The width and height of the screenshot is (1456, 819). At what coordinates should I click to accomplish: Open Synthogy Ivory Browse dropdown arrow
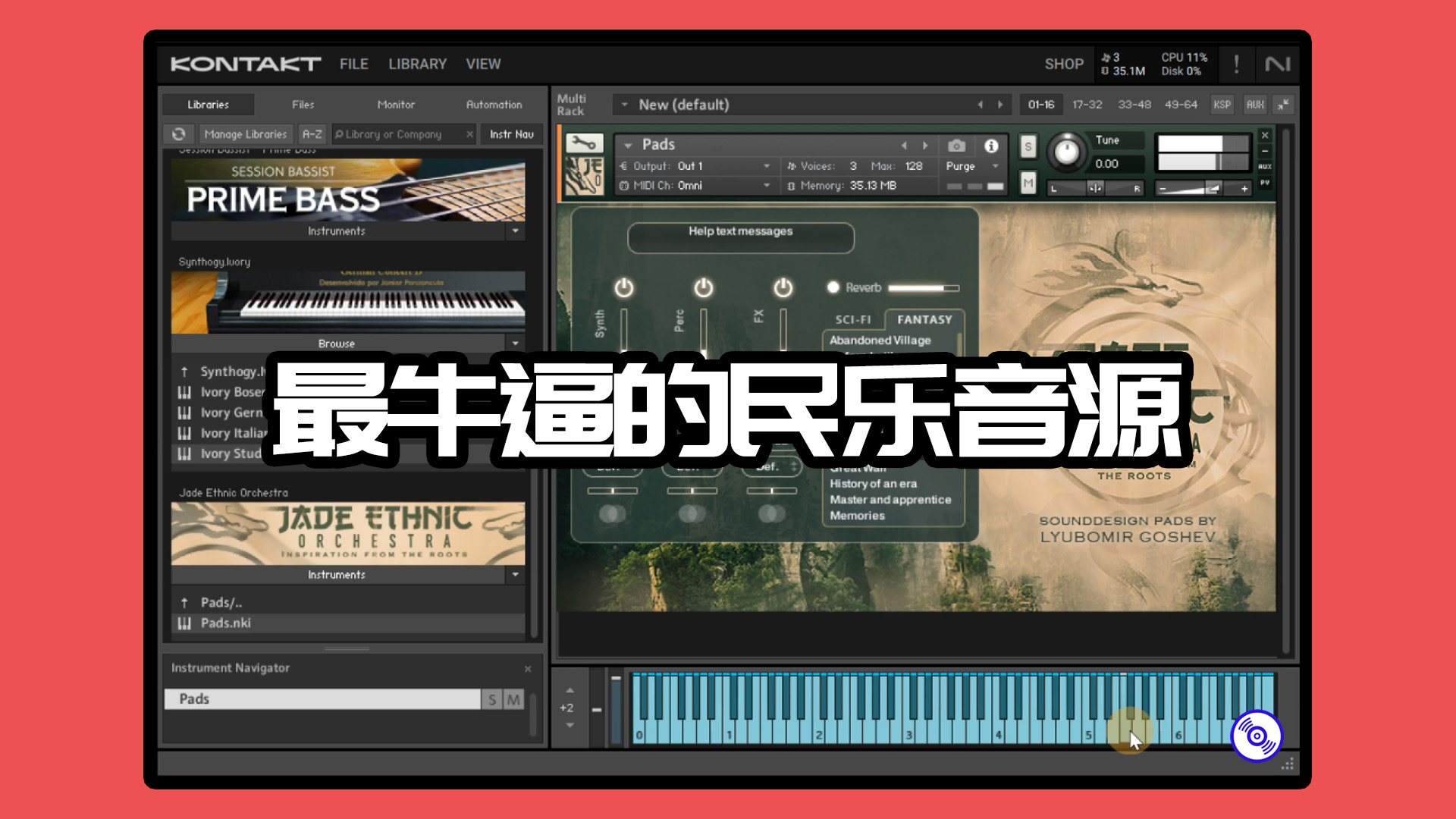tap(516, 344)
